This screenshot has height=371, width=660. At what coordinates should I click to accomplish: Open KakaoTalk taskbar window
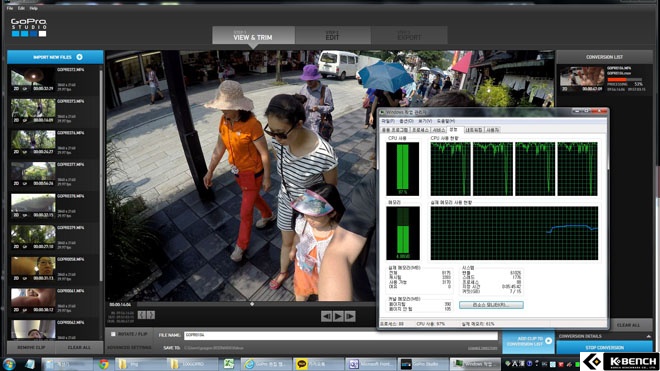tap(318, 364)
